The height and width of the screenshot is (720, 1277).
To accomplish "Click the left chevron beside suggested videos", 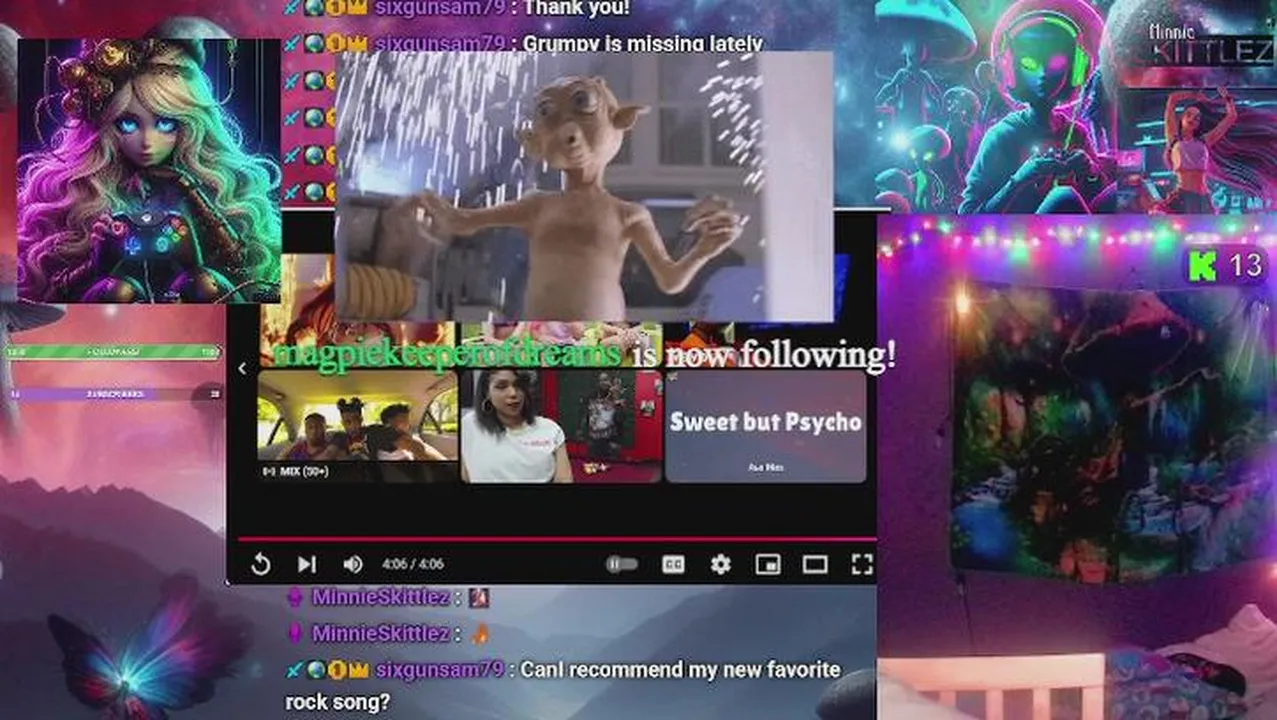I will (242, 368).
